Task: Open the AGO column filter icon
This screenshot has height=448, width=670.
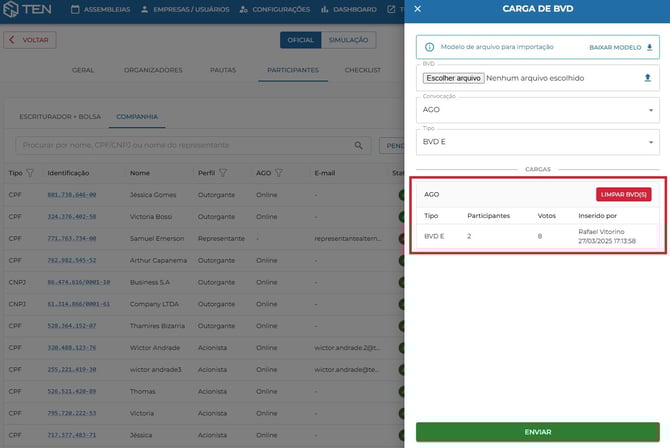Action: (x=279, y=172)
